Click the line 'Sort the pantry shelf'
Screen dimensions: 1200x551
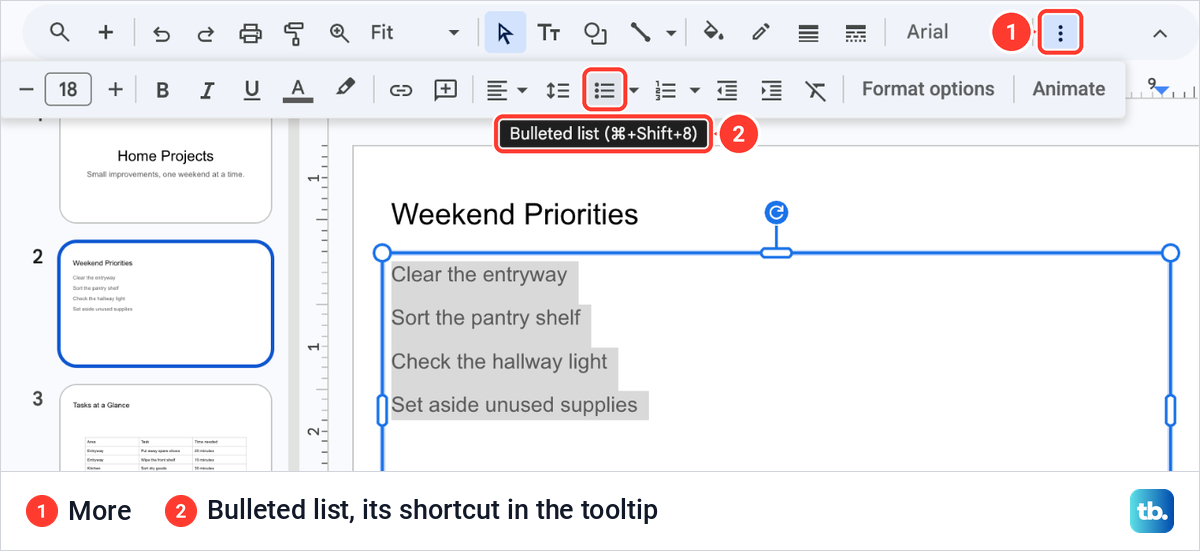tap(486, 318)
